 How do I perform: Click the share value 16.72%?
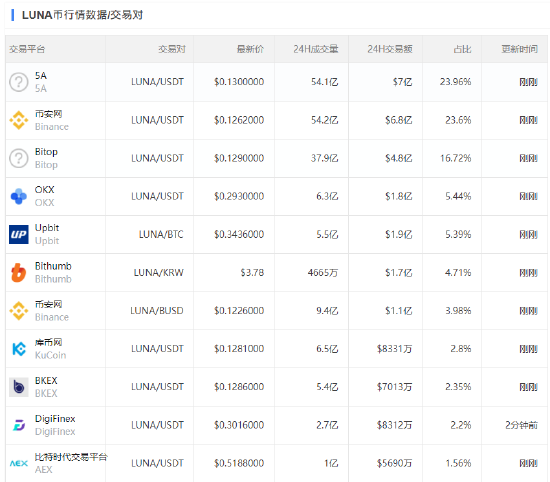click(456, 158)
